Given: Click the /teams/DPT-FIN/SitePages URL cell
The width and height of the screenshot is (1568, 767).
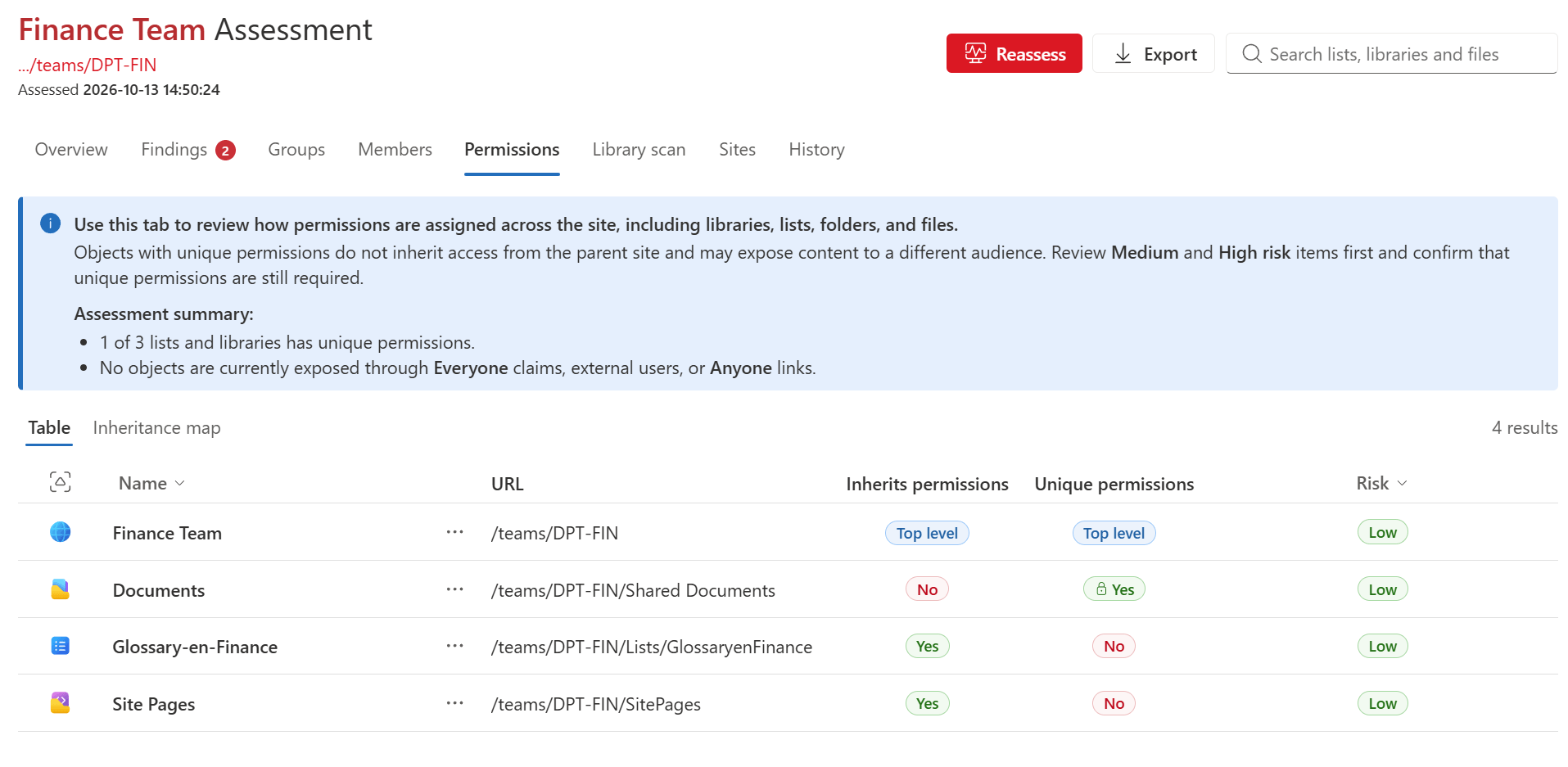Looking at the screenshot, I should pos(596,705).
